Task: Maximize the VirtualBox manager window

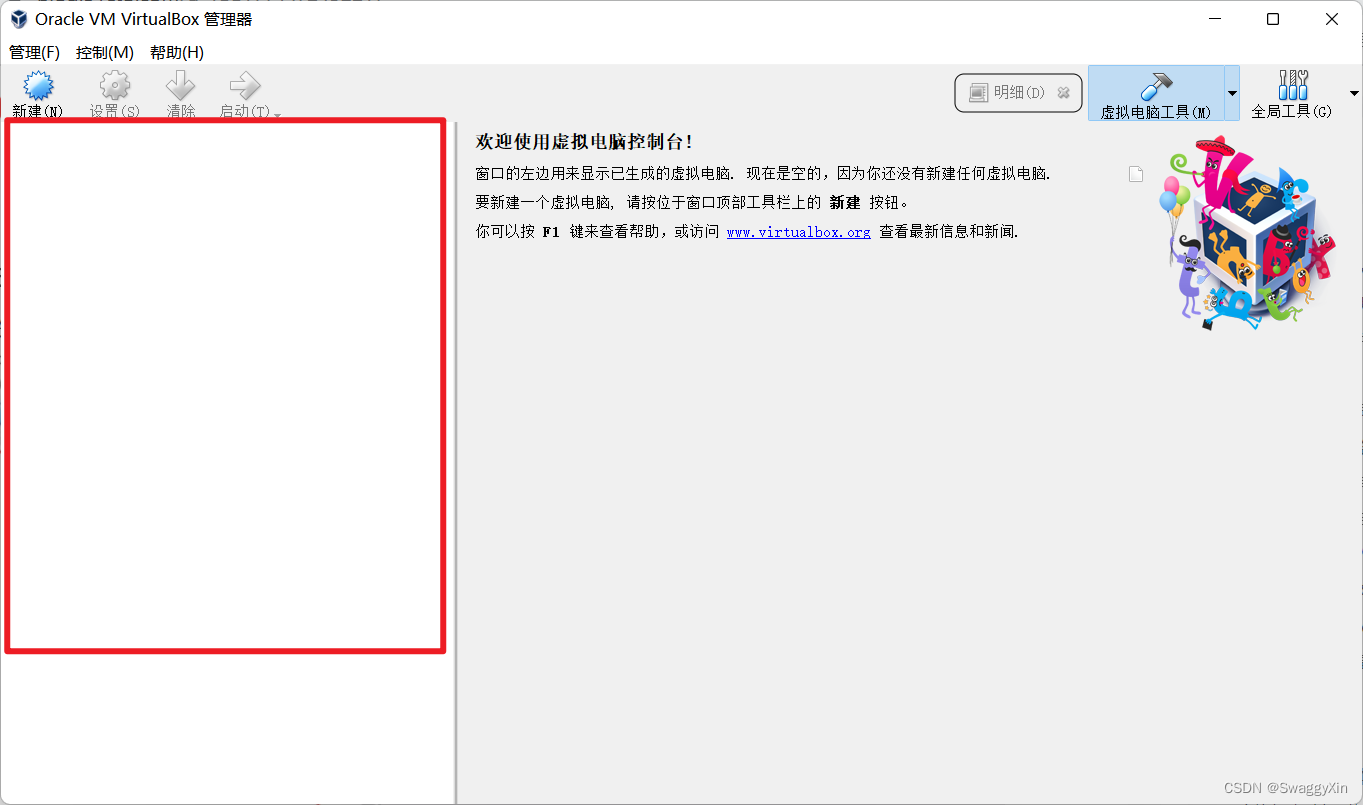Action: coord(1273,19)
